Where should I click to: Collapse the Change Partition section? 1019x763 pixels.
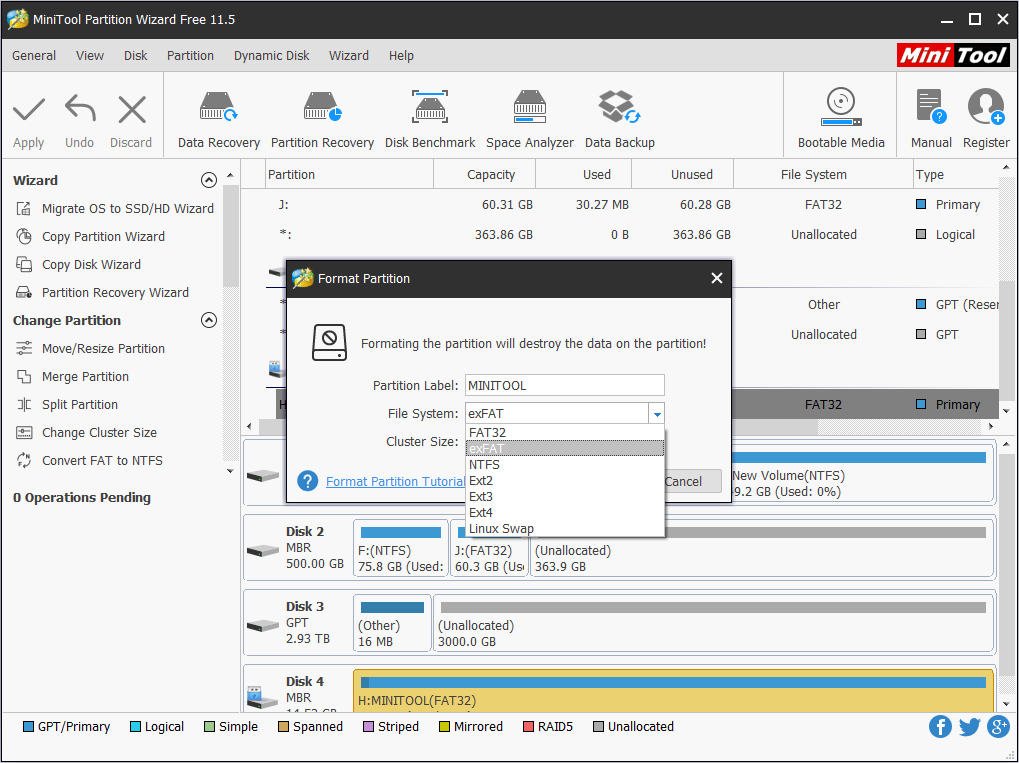point(209,321)
